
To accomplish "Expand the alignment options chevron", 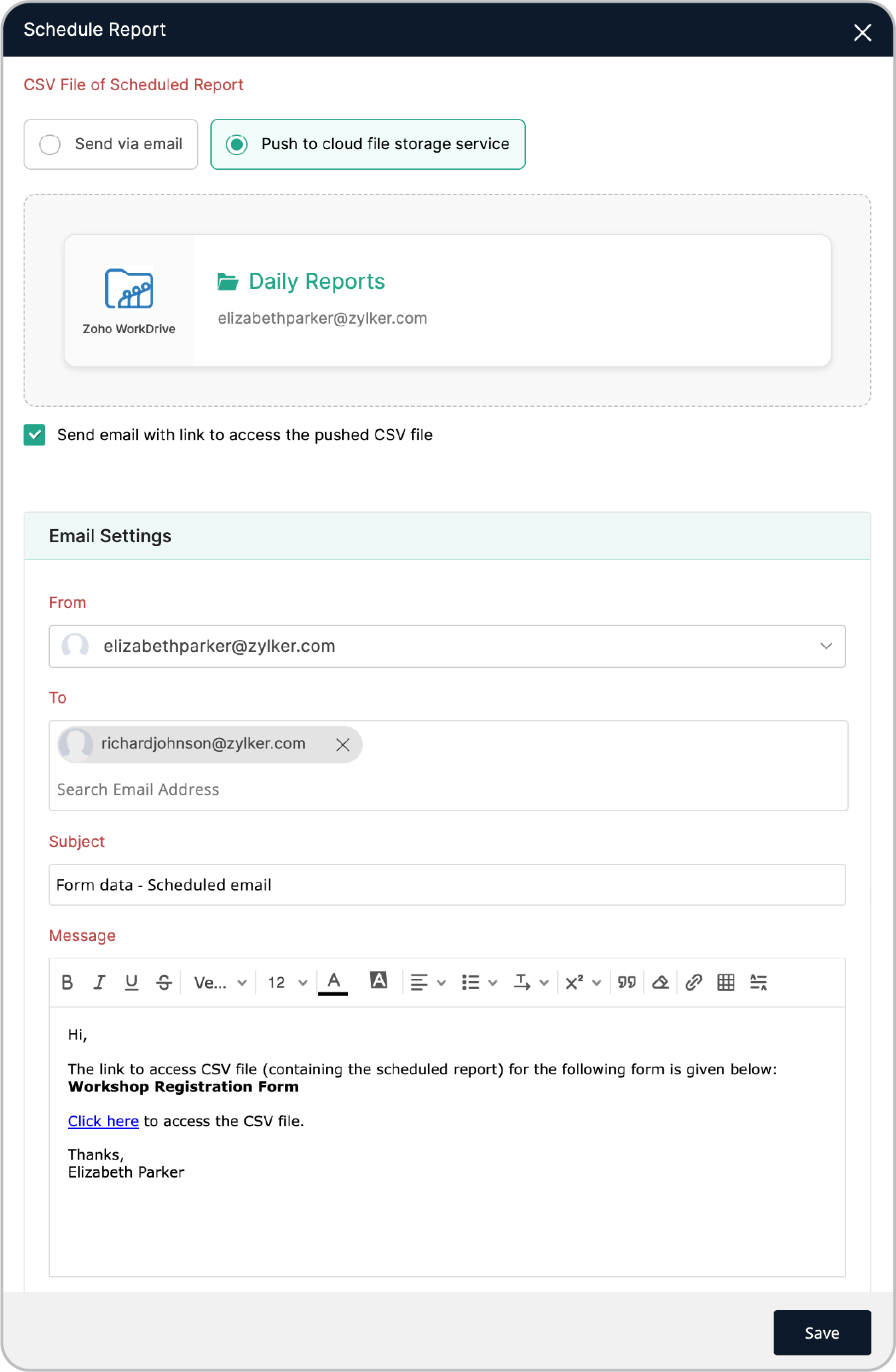I will click(441, 983).
